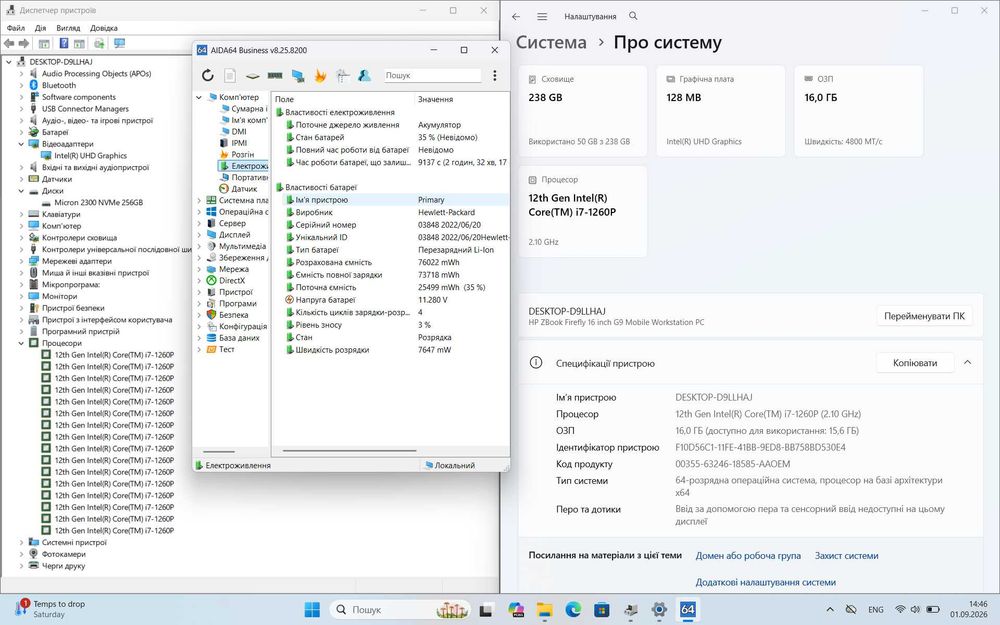Viewport: 1000px width, 625px height.
Task: Click the RAM module icon in AIDA64 toolbar
Action: point(275,75)
